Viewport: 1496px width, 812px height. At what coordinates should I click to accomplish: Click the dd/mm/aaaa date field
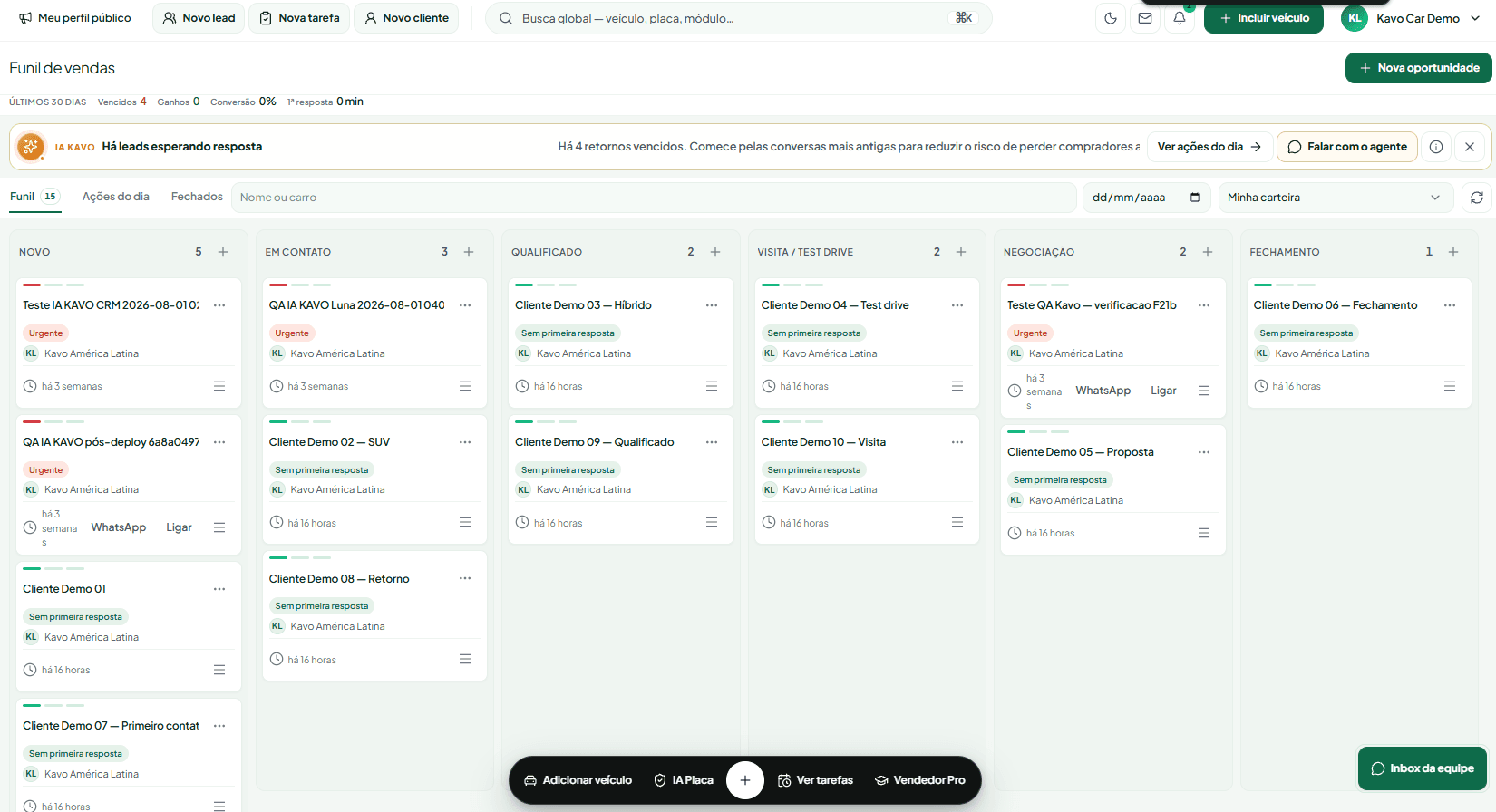pyautogui.click(x=1147, y=198)
